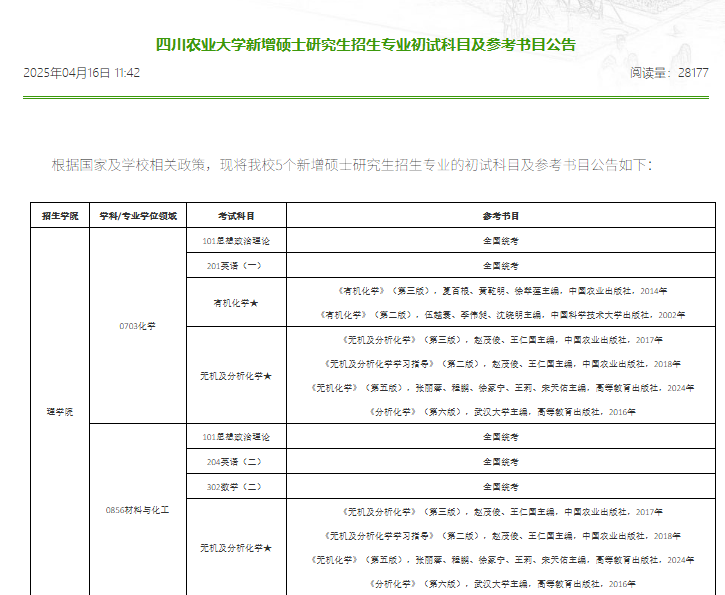Click the 阅读量 28177 view counter
Viewport: 725px width, 595px height.
pos(669,73)
